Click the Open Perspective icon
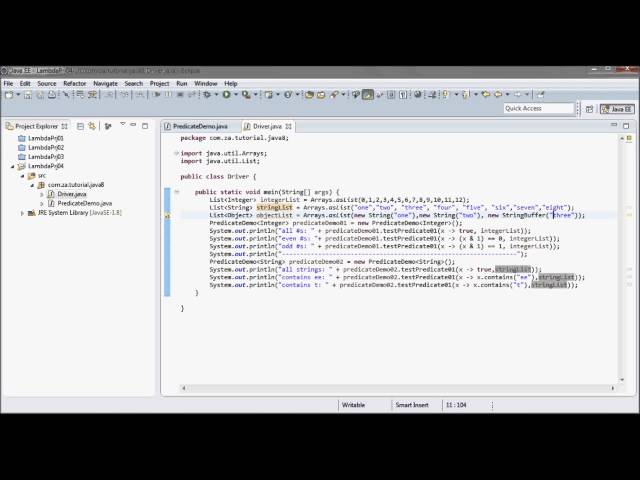 pos(589,109)
